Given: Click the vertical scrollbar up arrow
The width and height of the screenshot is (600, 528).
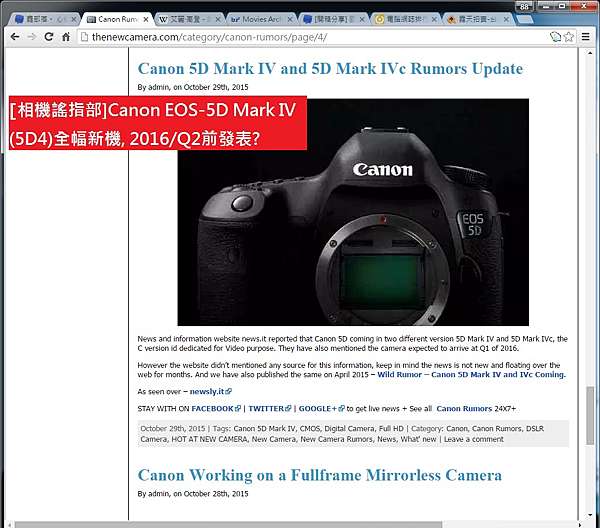Looking at the screenshot, I should click(x=590, y=52).
